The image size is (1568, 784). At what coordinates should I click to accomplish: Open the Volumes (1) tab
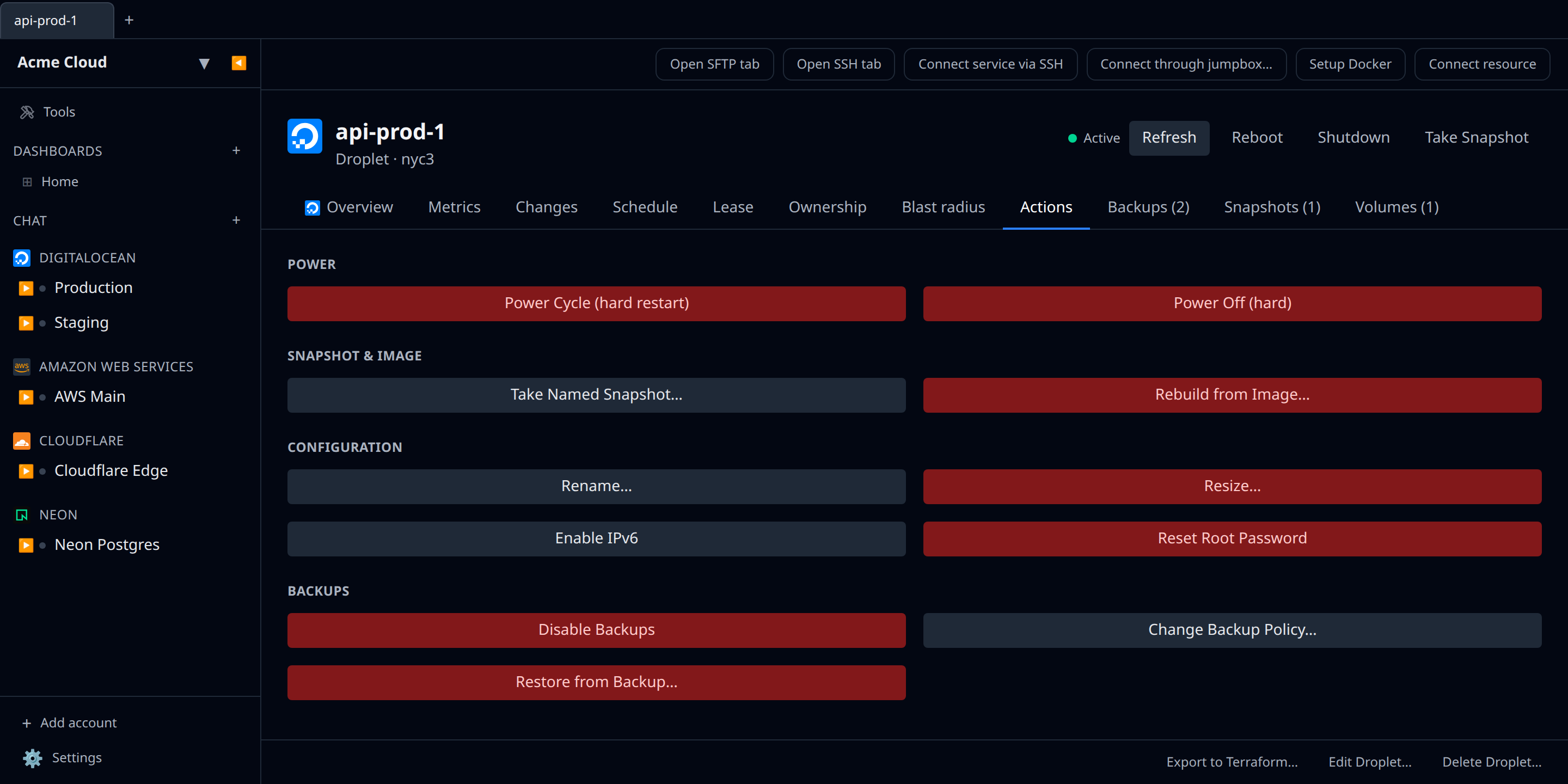[x=1396, y=207]
